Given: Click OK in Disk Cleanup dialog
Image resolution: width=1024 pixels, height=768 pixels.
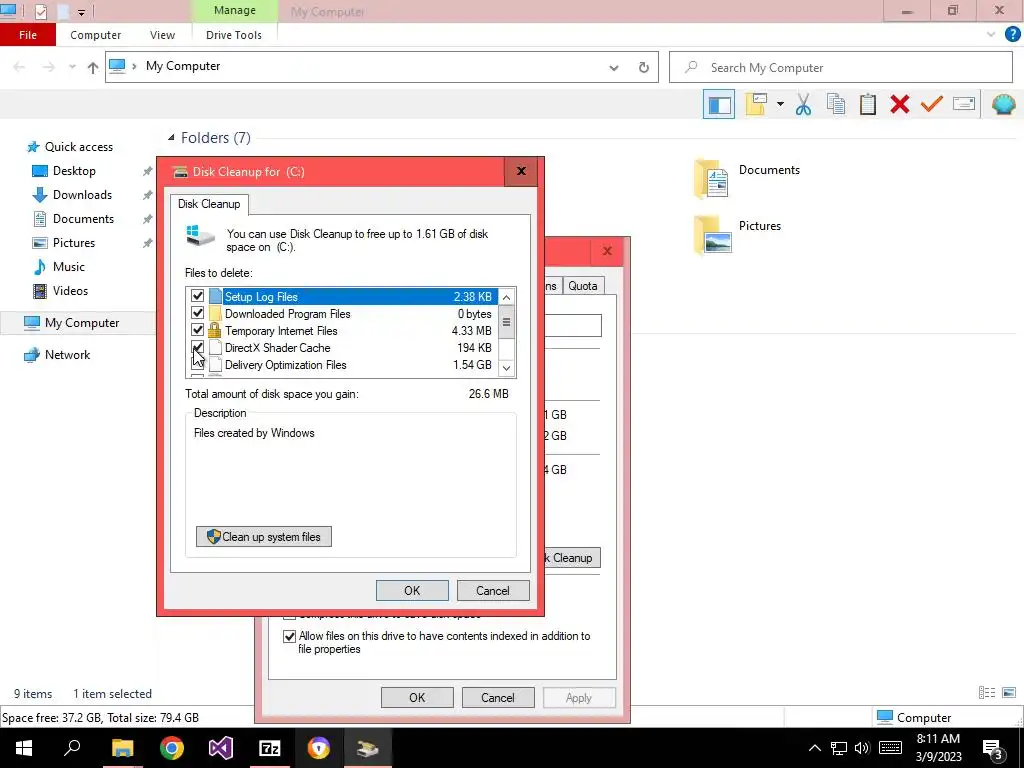Looking at the screenshot, I should 412,590.
